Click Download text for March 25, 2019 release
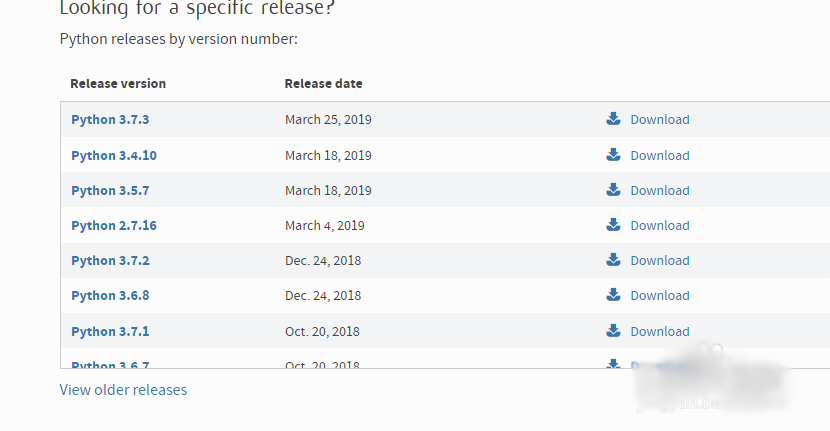 660,120
